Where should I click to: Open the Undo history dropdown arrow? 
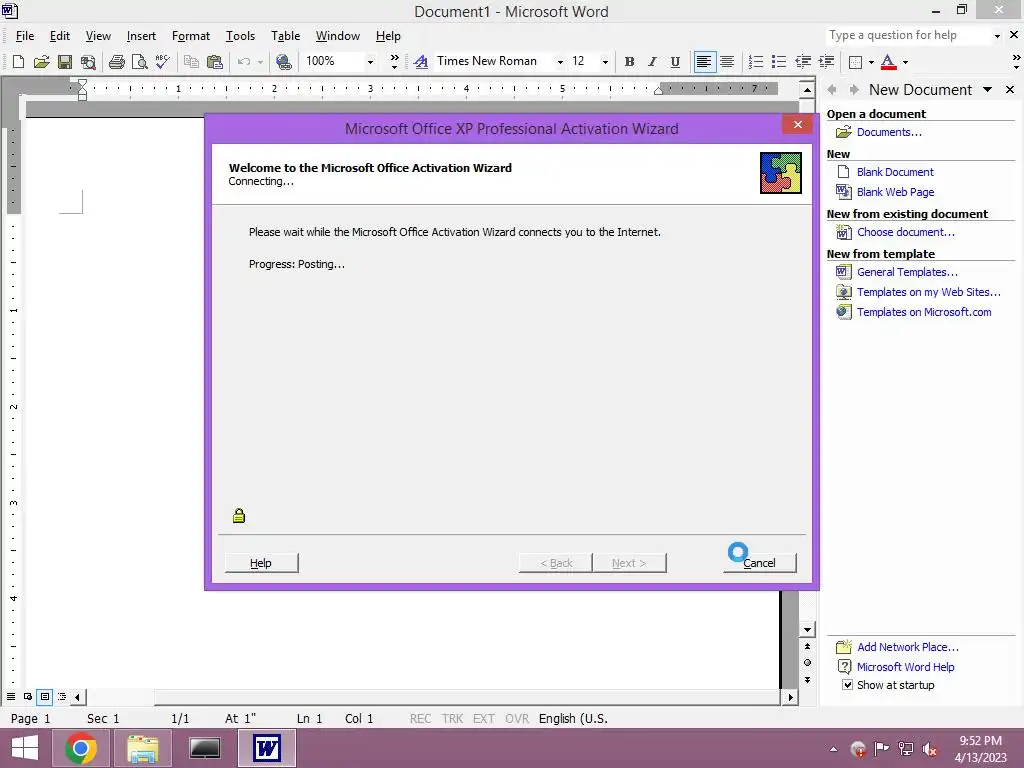coord(260,62)
